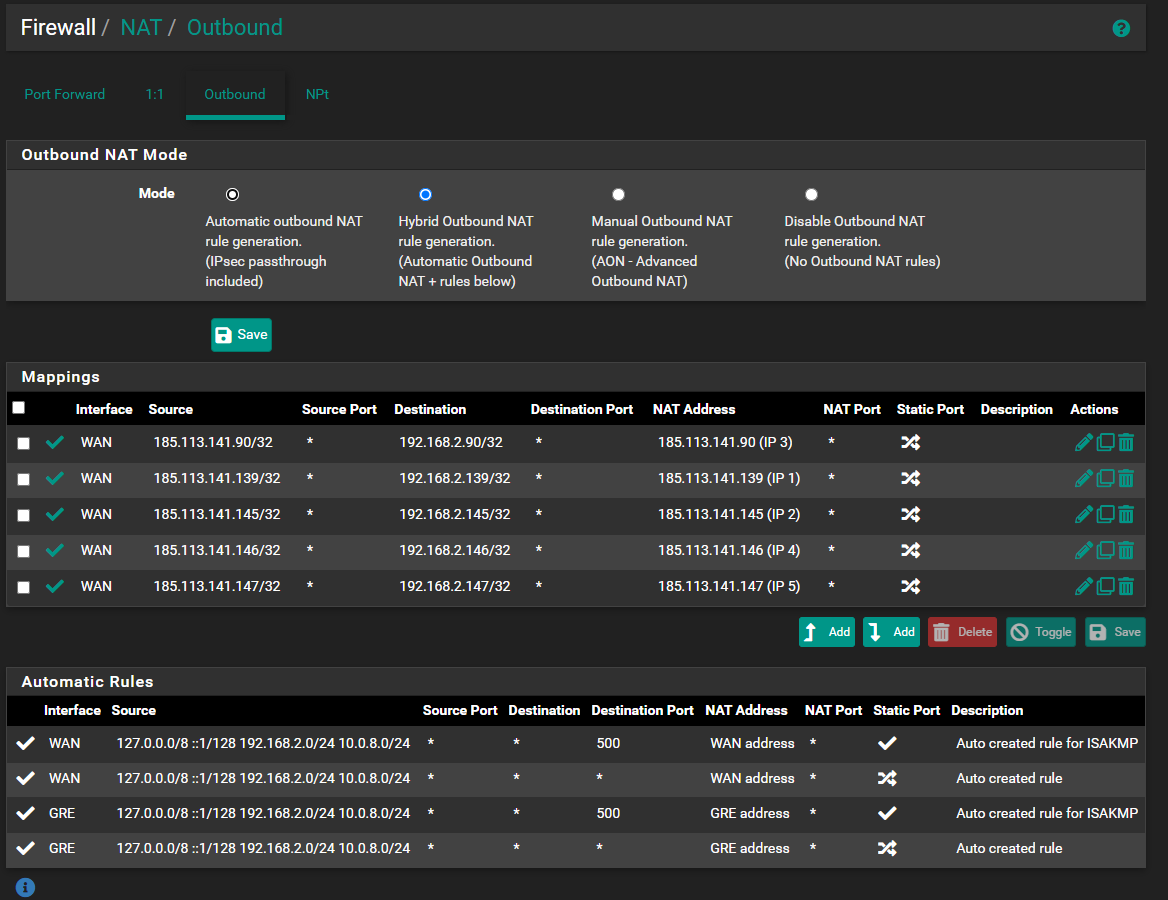Switch to the NPt tab
Image resolution: width=1168 pixels, height=900 pixels.
point(317,94)
